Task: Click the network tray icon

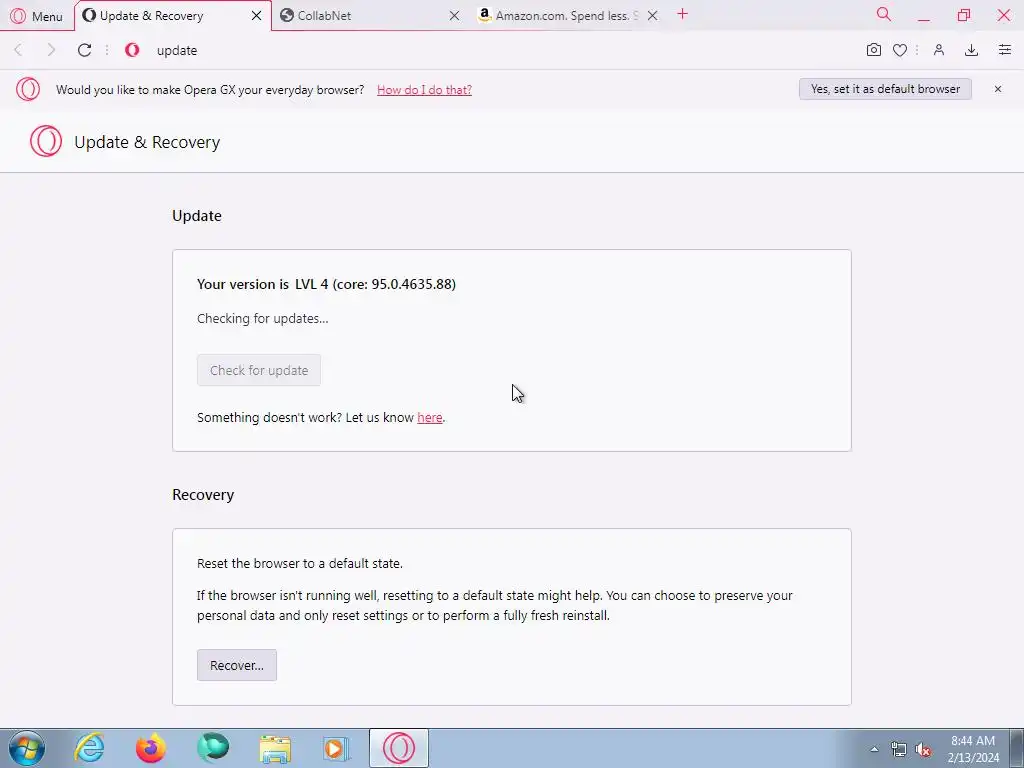Action: click(899, 750)
